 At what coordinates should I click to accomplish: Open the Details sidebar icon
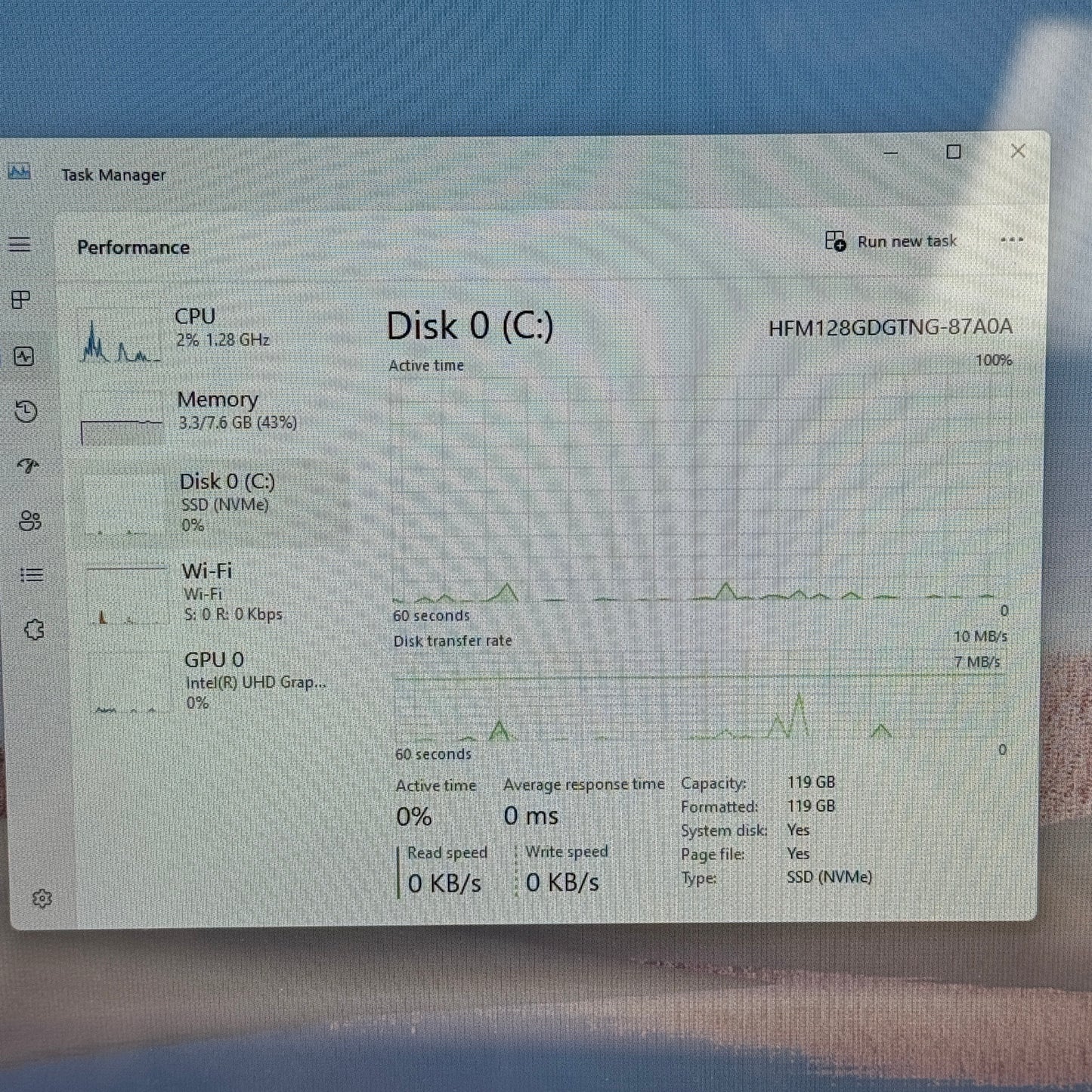click(31, 576)
